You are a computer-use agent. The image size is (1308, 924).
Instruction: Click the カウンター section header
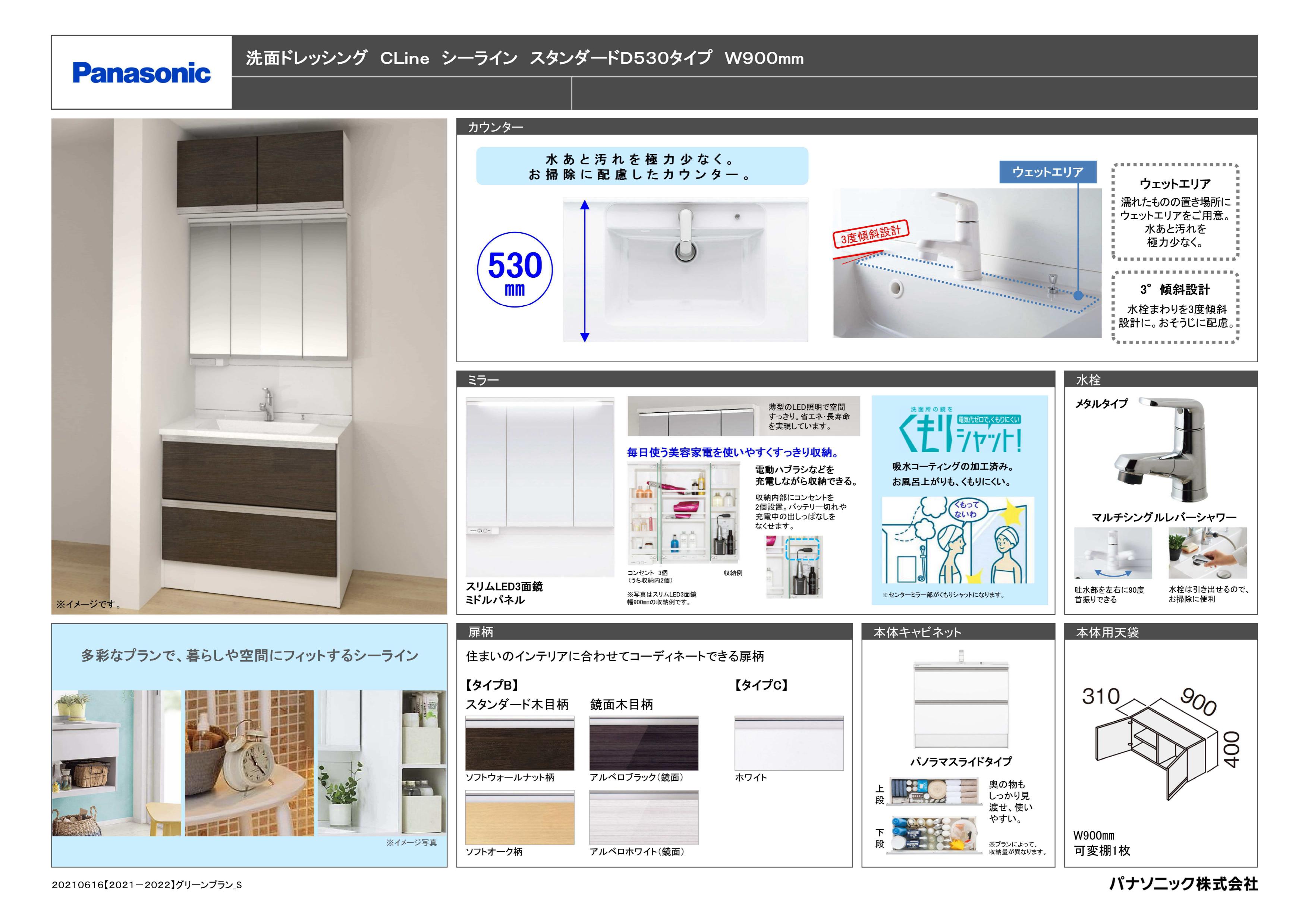click(x=857, y=127)
